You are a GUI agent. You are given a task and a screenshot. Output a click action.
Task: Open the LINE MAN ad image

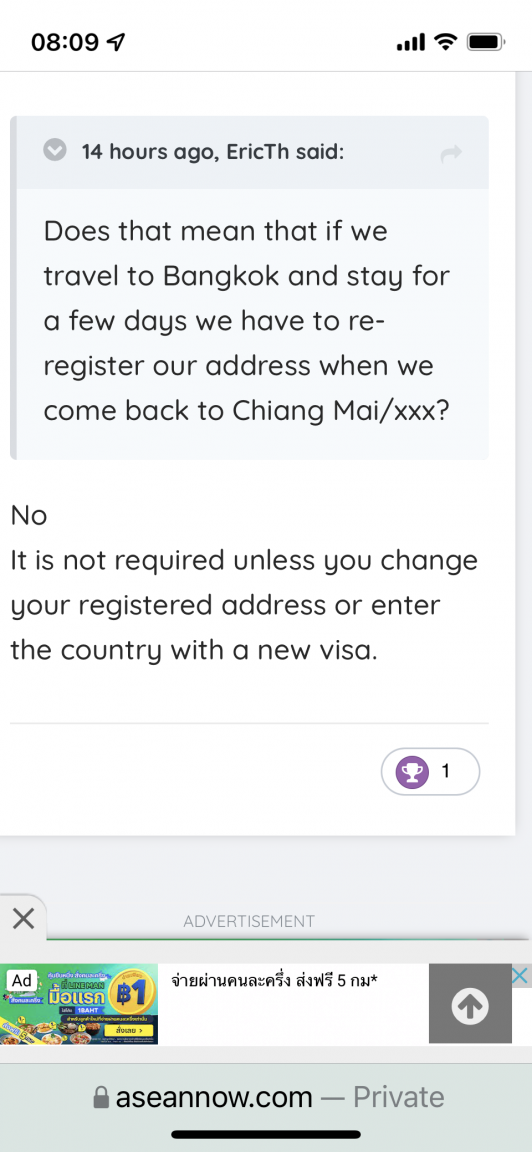tap(79, 1004)
